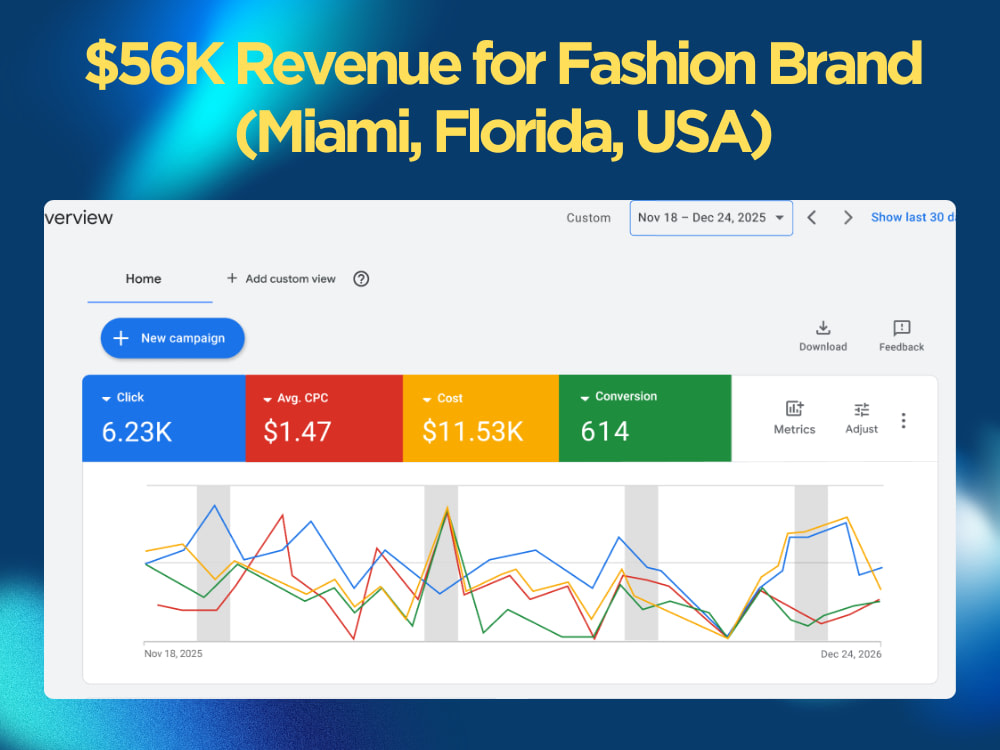Expand the Avg. CPC metric dropdown arrow
1000x750 pixels.
click(x=267, y=399)
